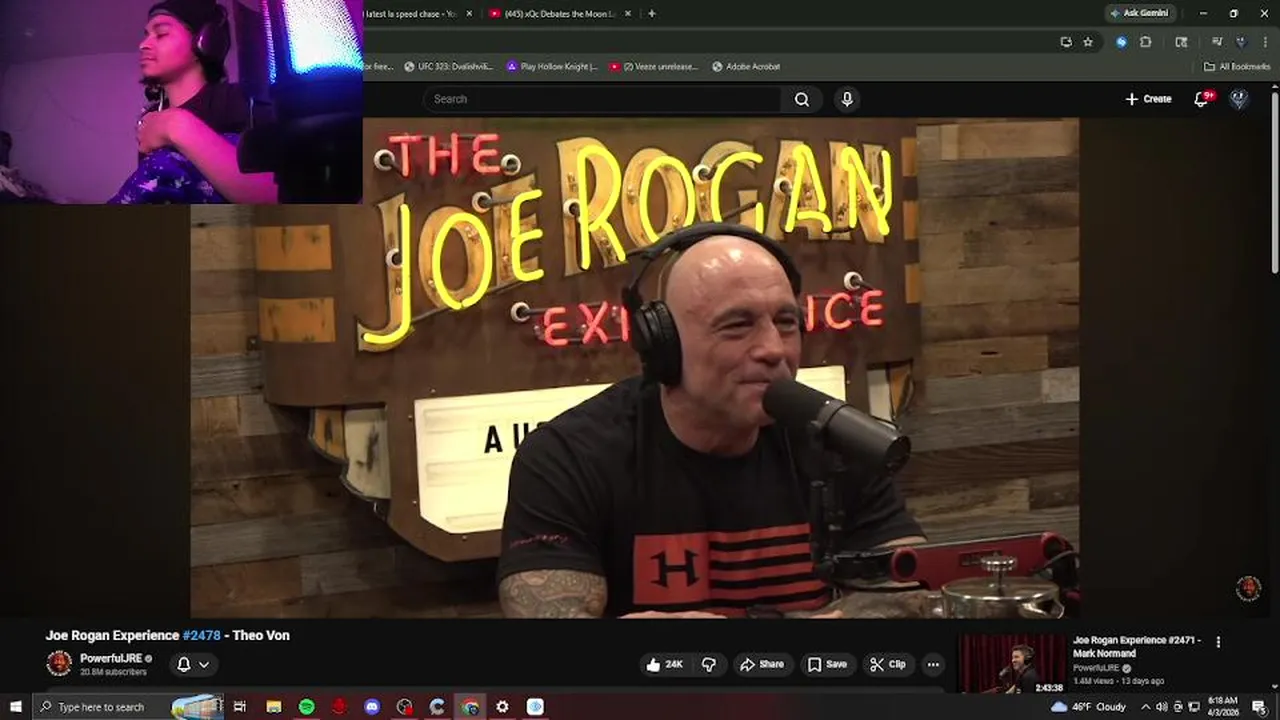Click the Joe Rogan video player
Screen dimensions: 1280x720
(x=635, y=367)
